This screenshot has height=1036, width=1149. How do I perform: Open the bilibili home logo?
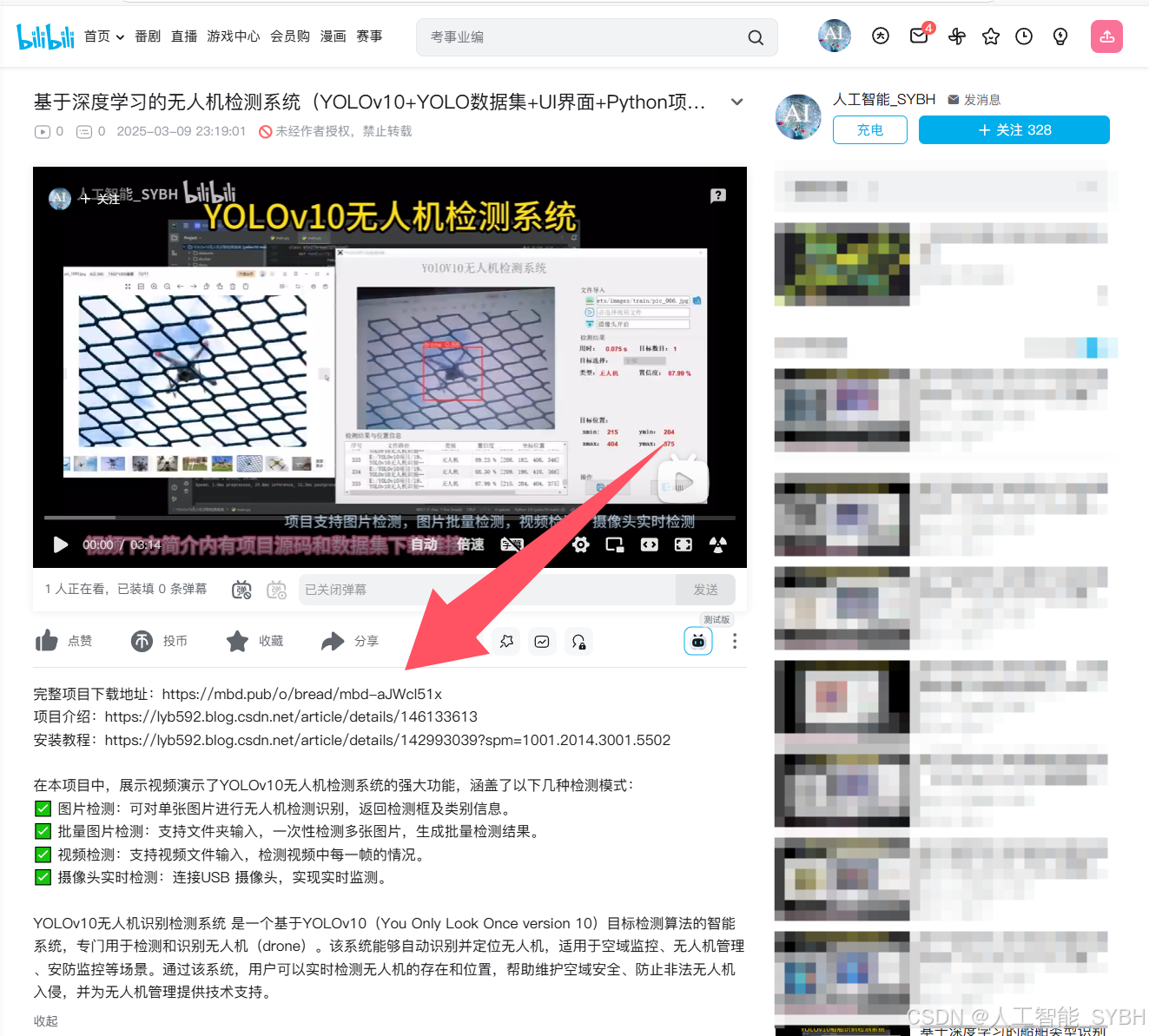pos(45,36)
